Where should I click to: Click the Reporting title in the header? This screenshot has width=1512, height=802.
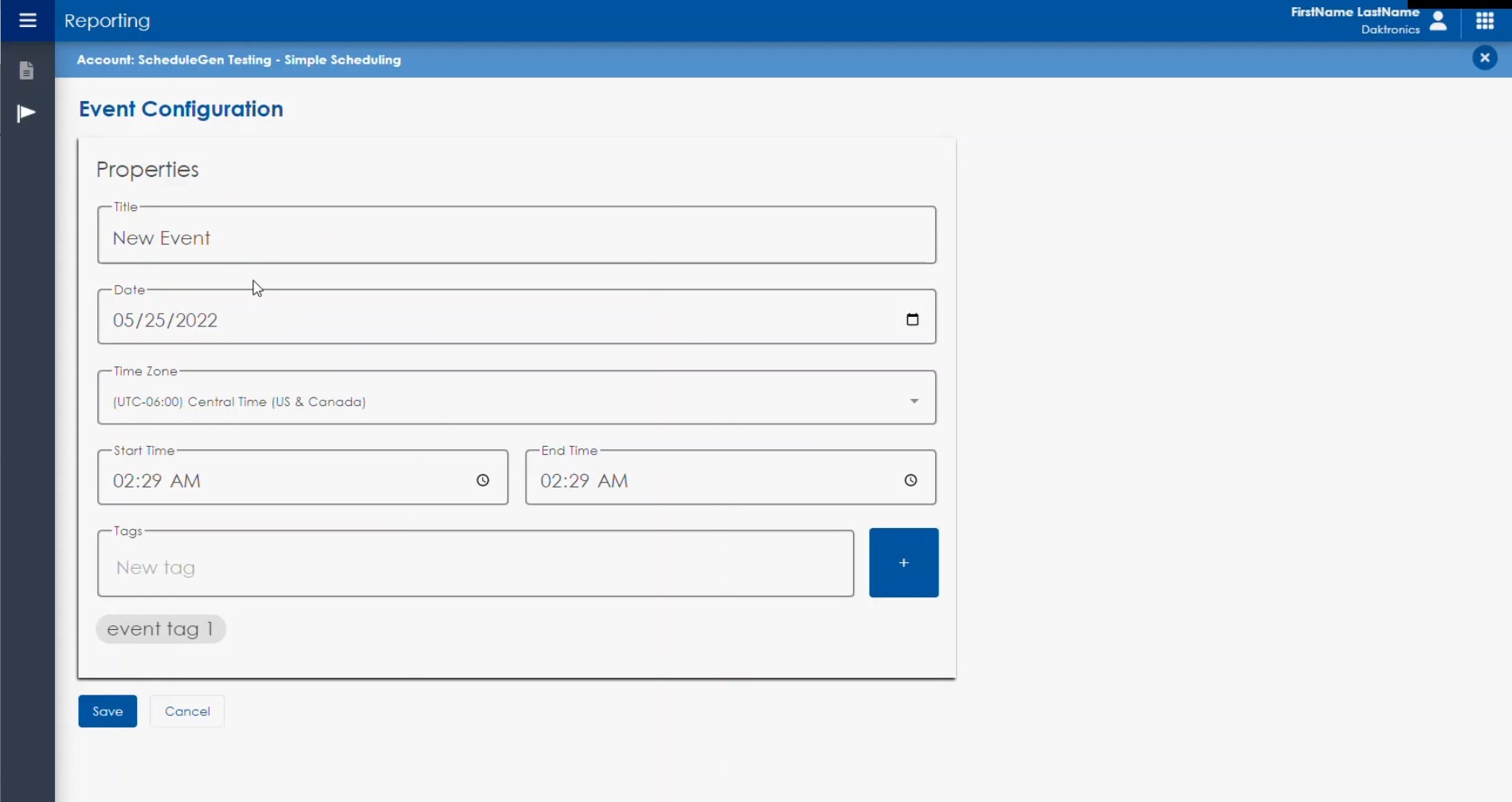tap(106, 20)
